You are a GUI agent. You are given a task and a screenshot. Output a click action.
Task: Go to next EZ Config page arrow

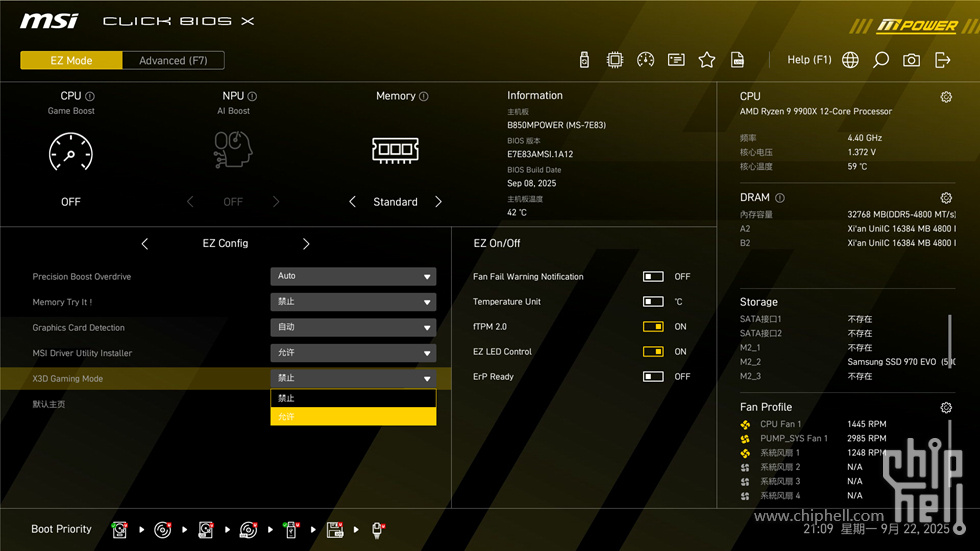[x=306, y=244]
